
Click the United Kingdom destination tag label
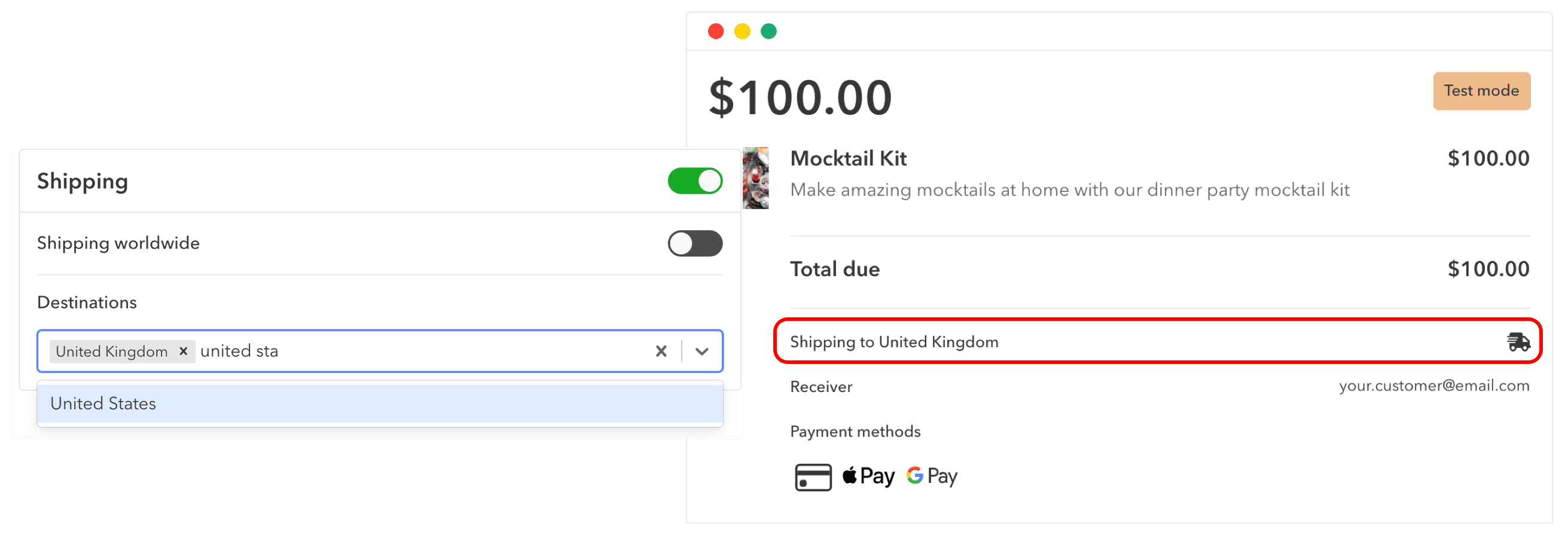111,351
